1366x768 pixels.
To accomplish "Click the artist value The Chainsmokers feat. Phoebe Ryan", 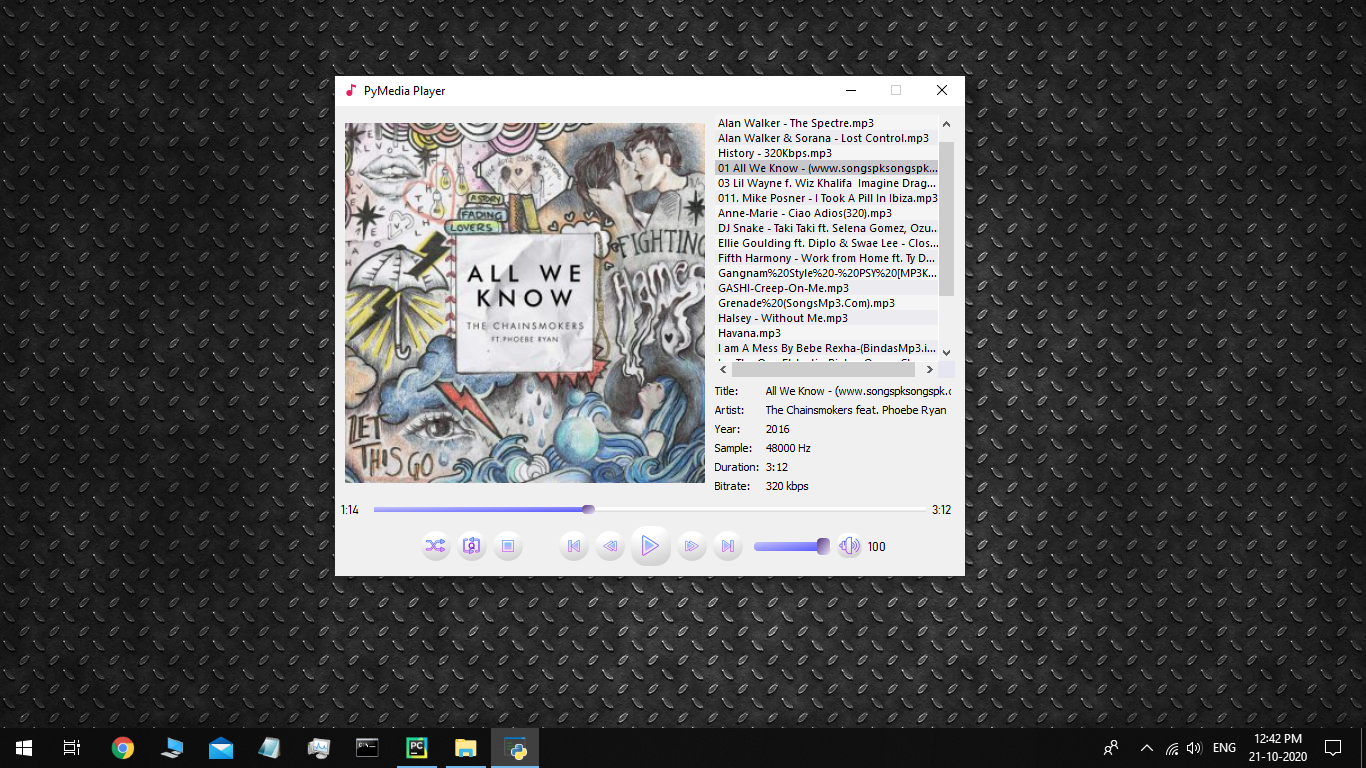I will coord(856,410).
